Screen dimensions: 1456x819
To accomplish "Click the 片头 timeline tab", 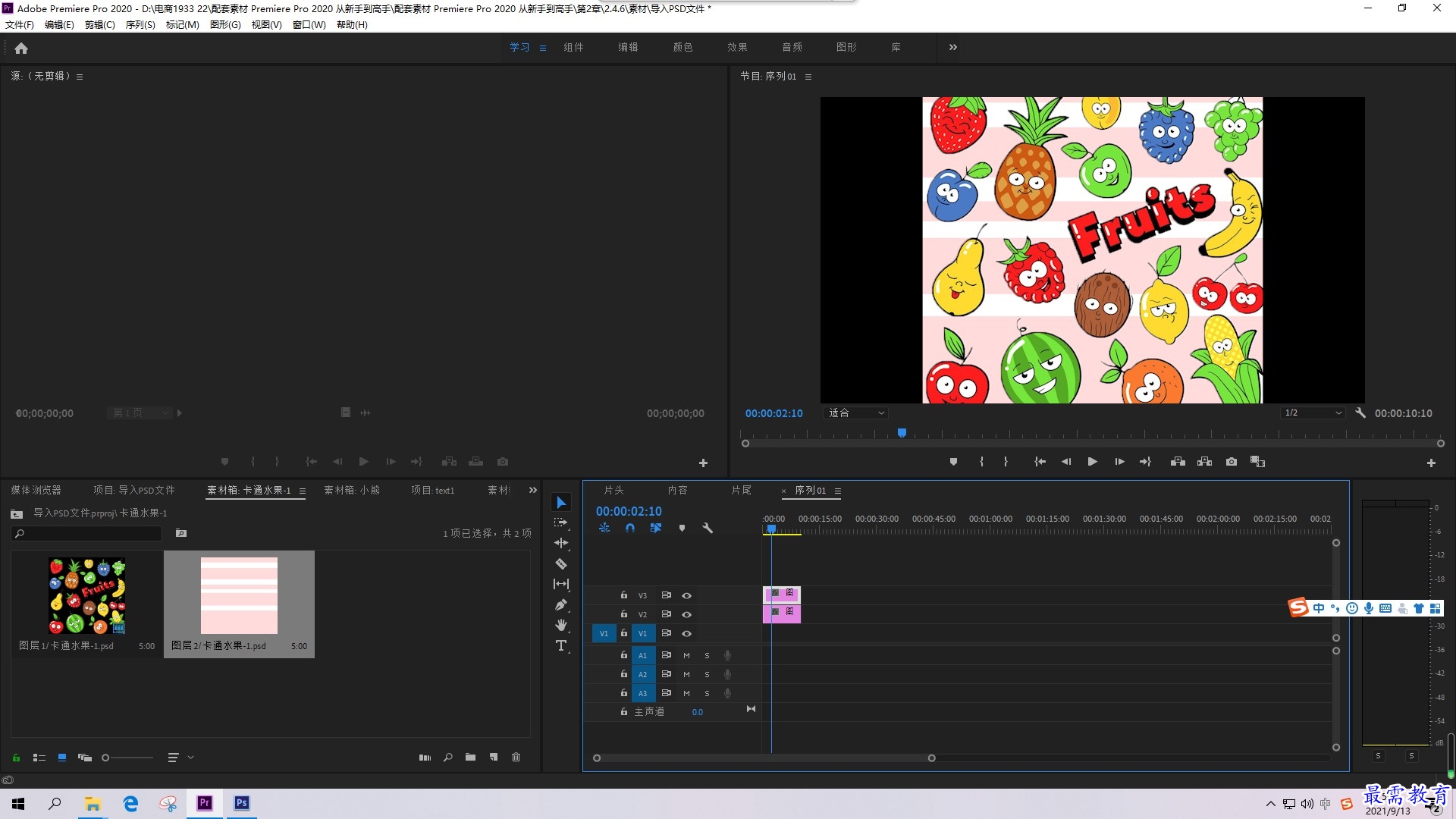I will [x=613, y=491].
